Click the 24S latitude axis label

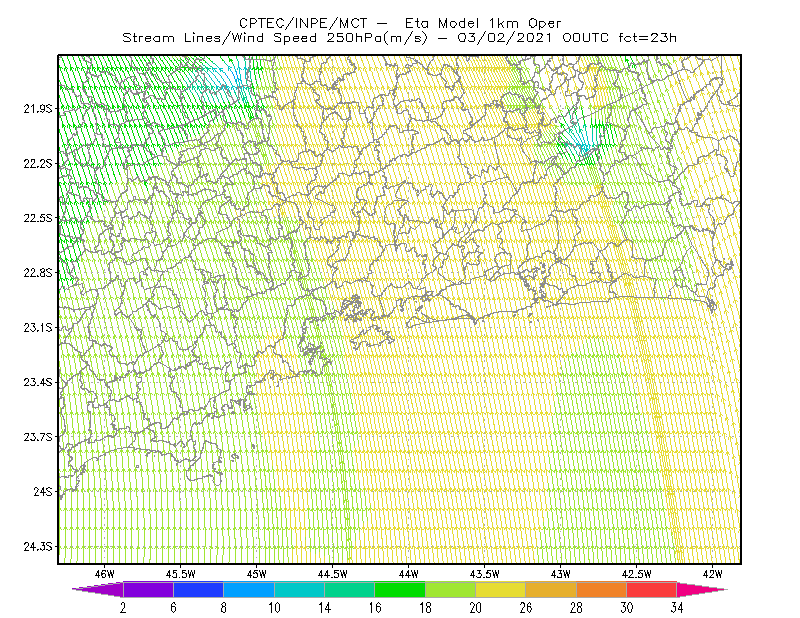tap(43, 491)
